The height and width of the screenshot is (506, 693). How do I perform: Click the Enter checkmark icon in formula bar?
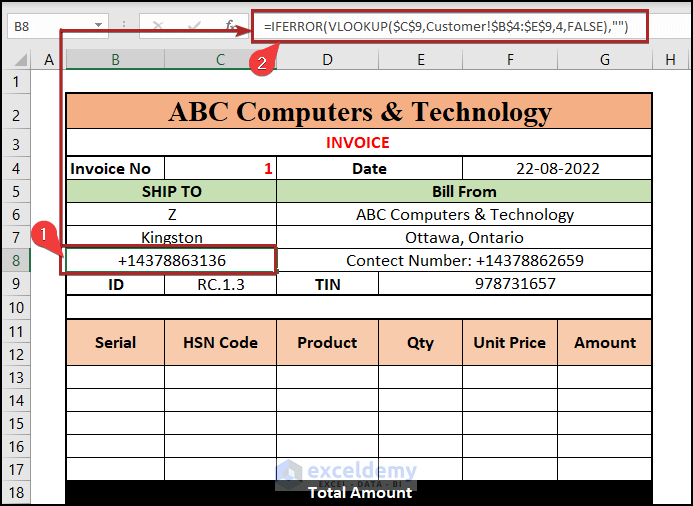click(194, 26)
